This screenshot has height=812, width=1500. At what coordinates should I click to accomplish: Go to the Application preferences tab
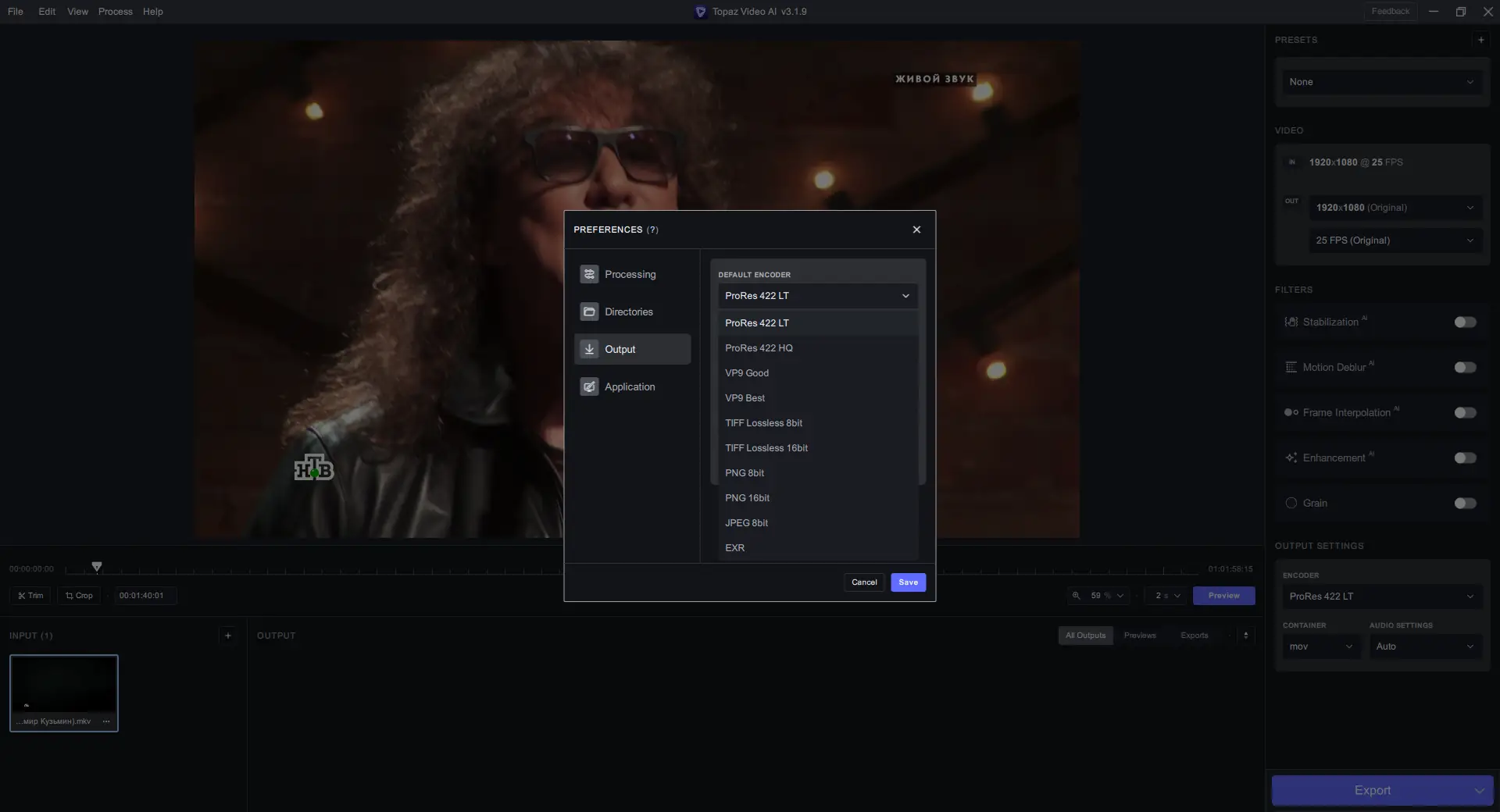[633, 387]
